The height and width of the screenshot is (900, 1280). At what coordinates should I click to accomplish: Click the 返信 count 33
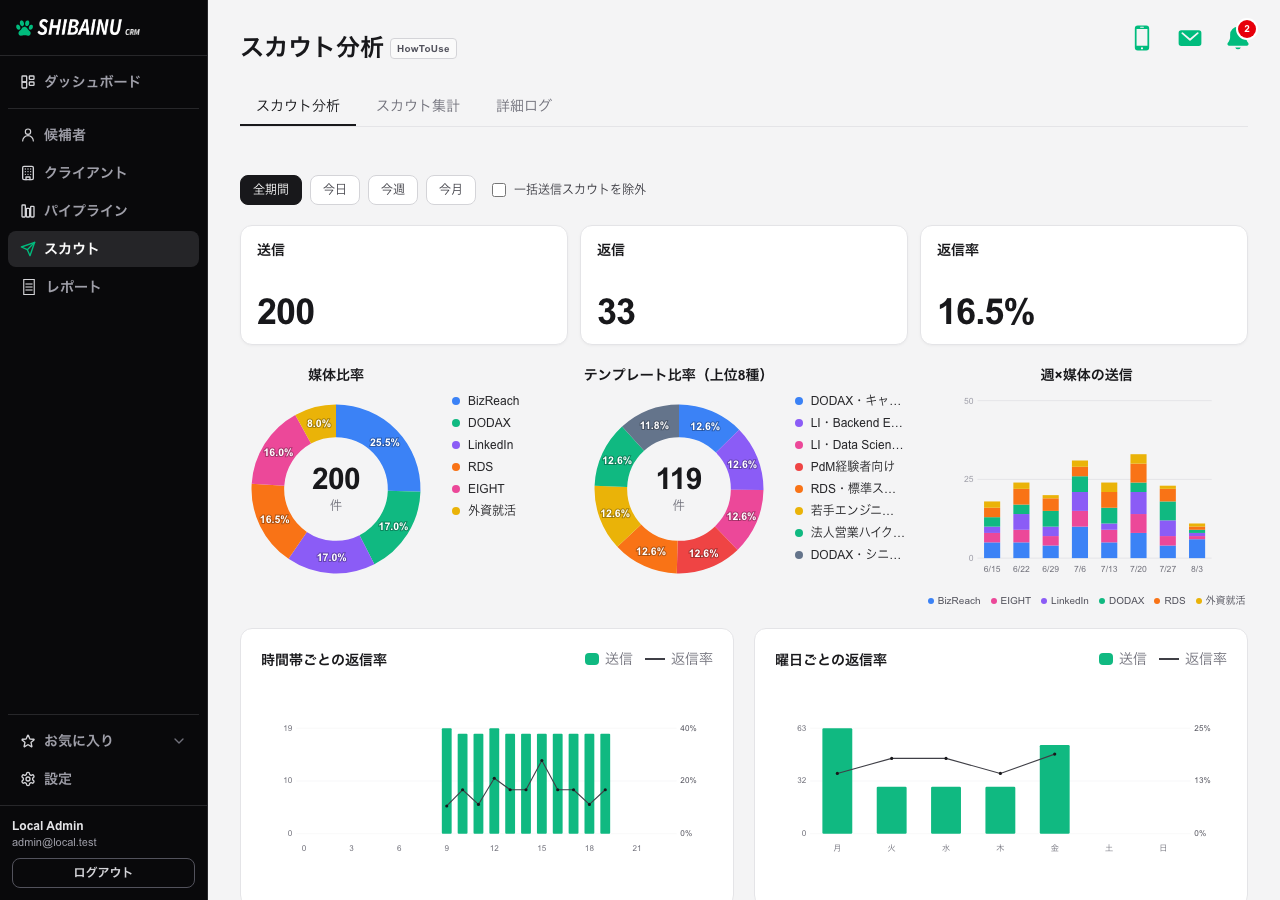click(616, 312)
